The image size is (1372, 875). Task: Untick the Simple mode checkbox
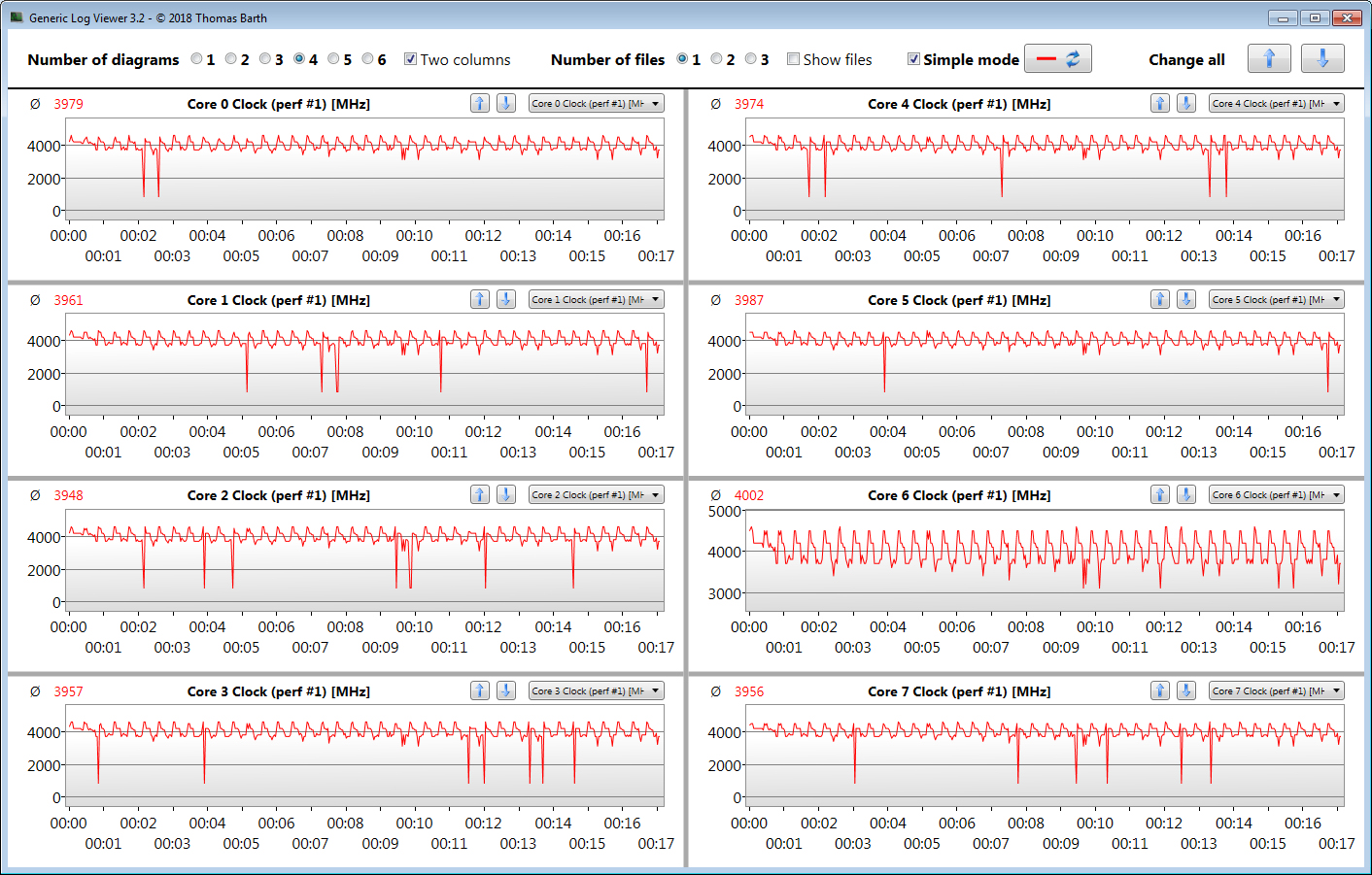(913, 59)
